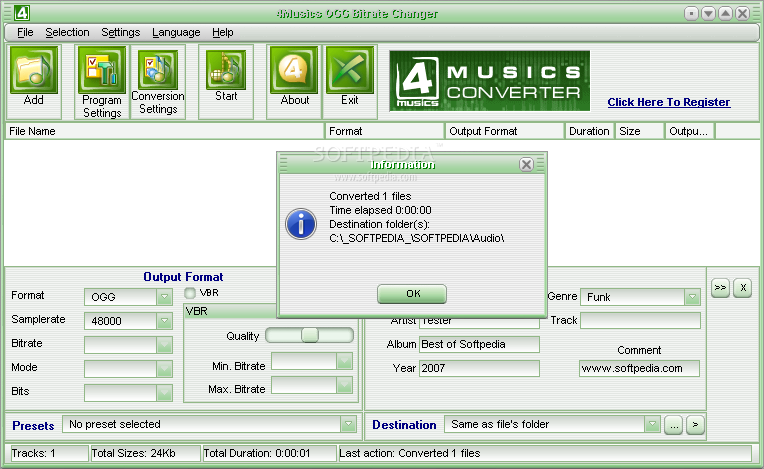
Task: Open the Settings menu
Action: point(120,32)
